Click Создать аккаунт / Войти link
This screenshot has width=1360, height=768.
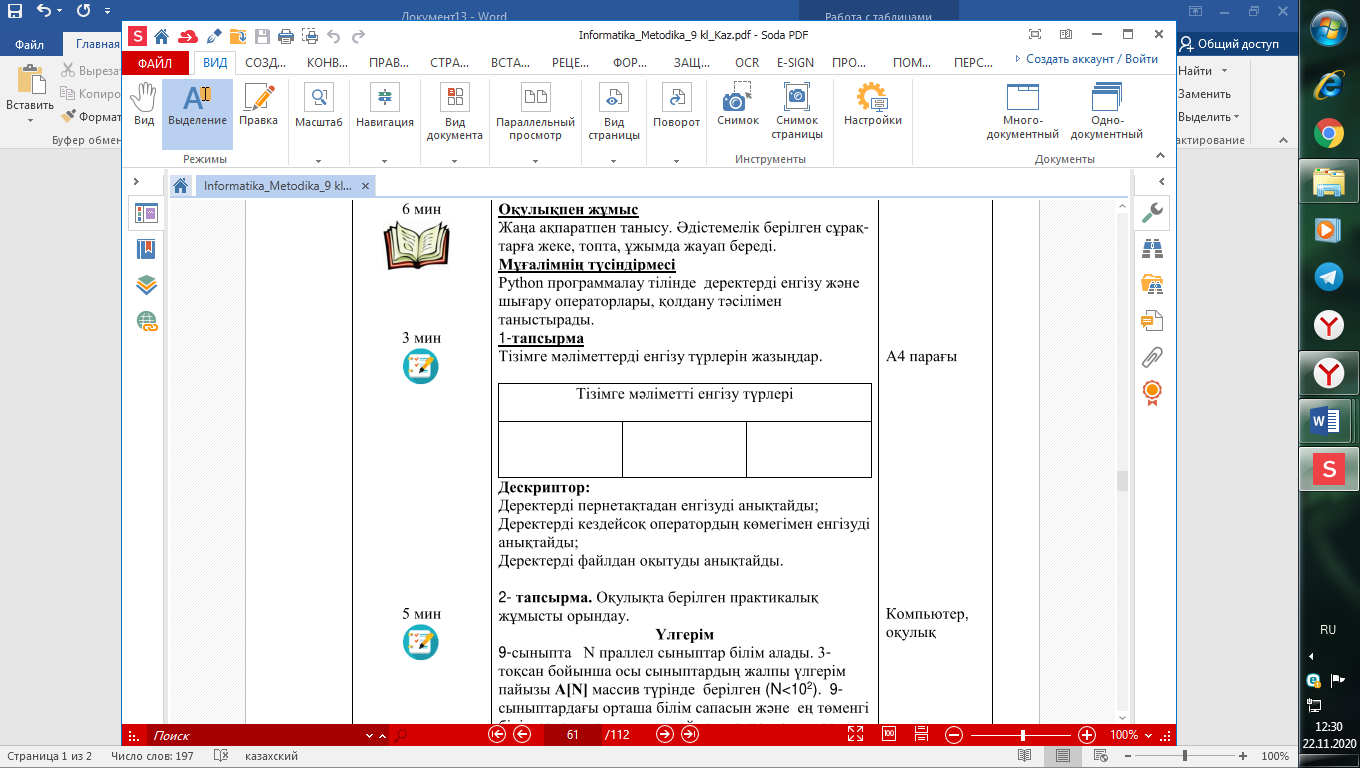1087,59
